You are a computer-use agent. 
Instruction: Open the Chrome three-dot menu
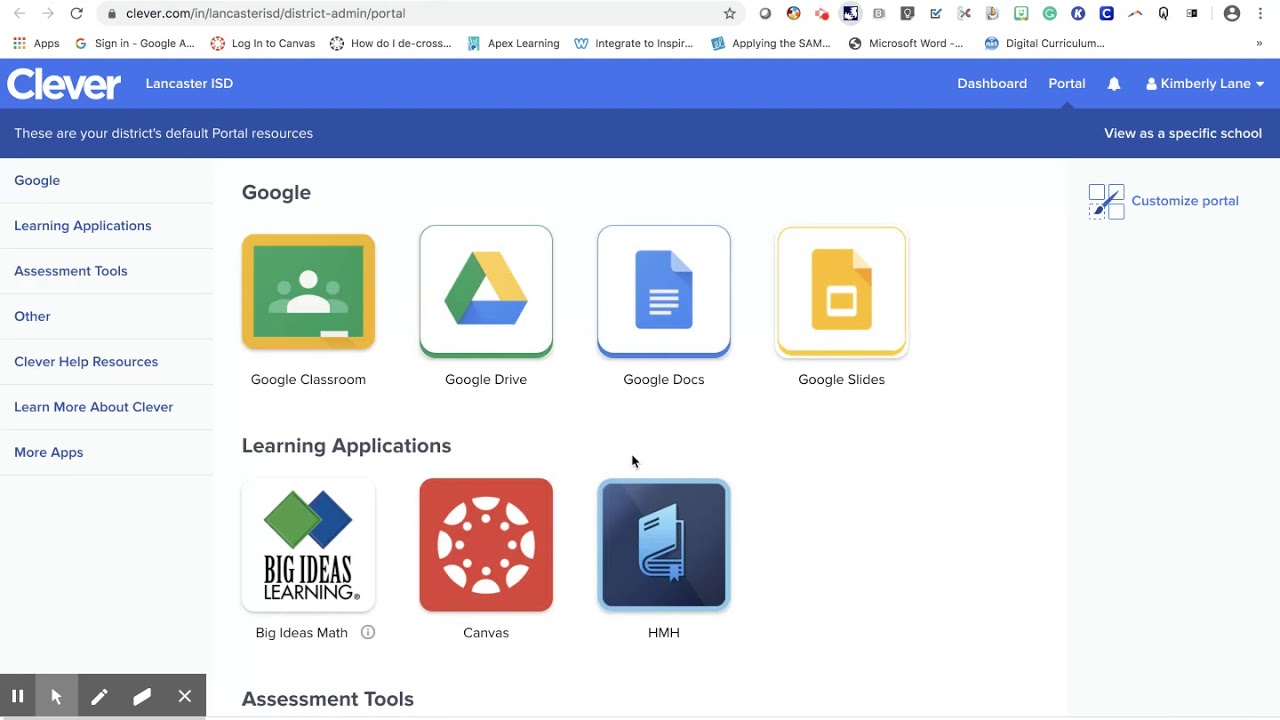pos(1260,13)
